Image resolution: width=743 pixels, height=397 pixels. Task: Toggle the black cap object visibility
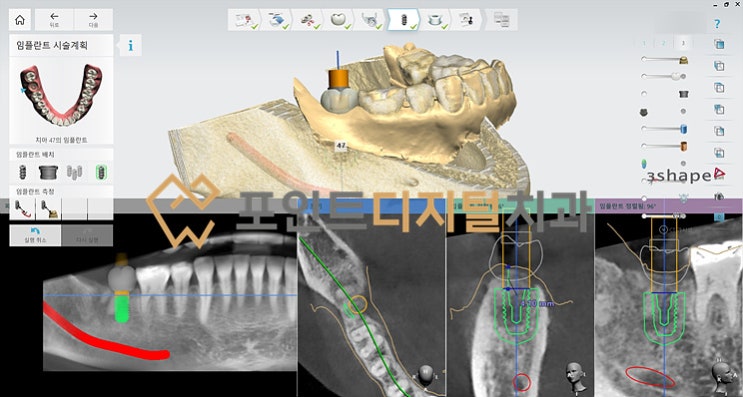click(x=644, y=112)
